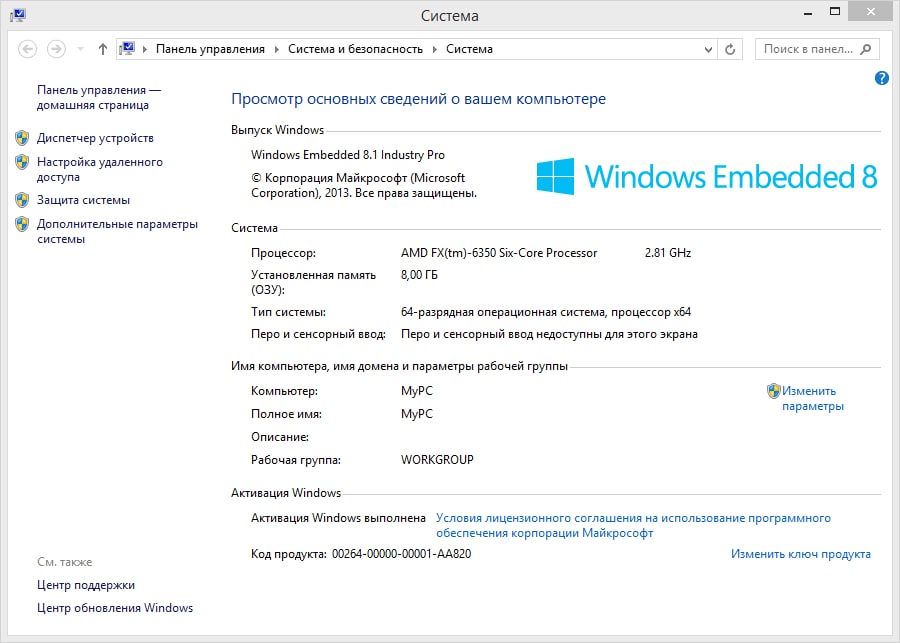
Task: Click shield icon beside Настройка удаленного доступа
Action: pos(22,162)
